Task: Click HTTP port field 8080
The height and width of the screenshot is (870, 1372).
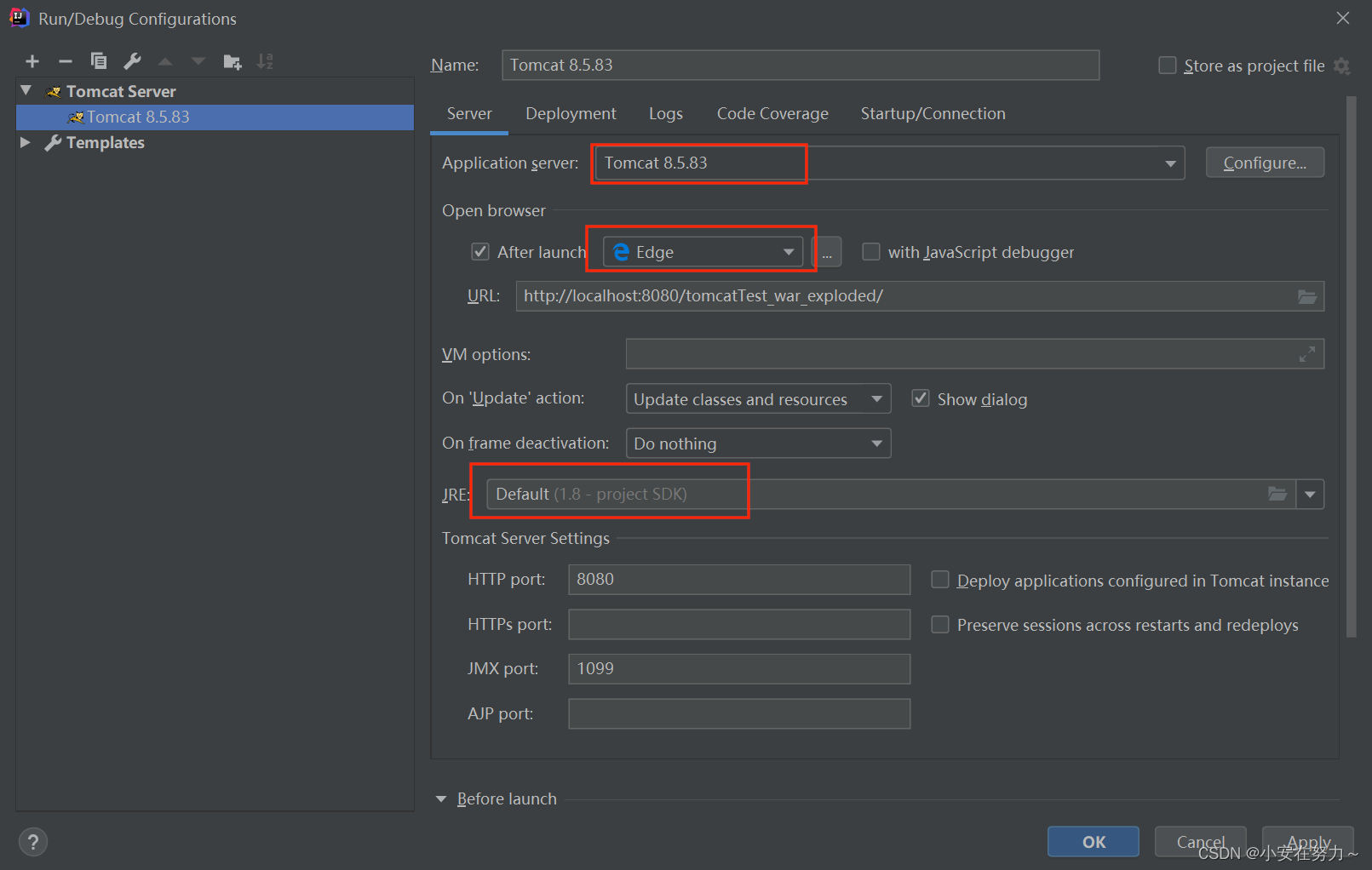Action: [x=739, y=580]
